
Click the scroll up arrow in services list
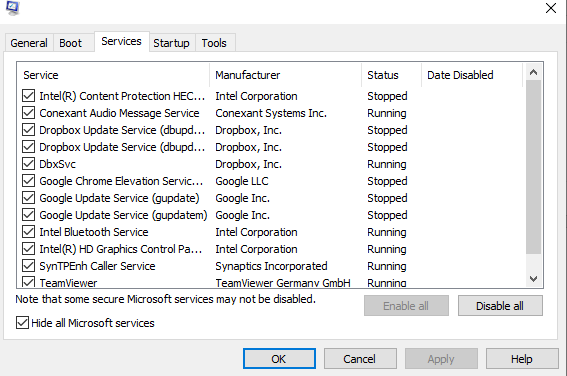point(533,72)
